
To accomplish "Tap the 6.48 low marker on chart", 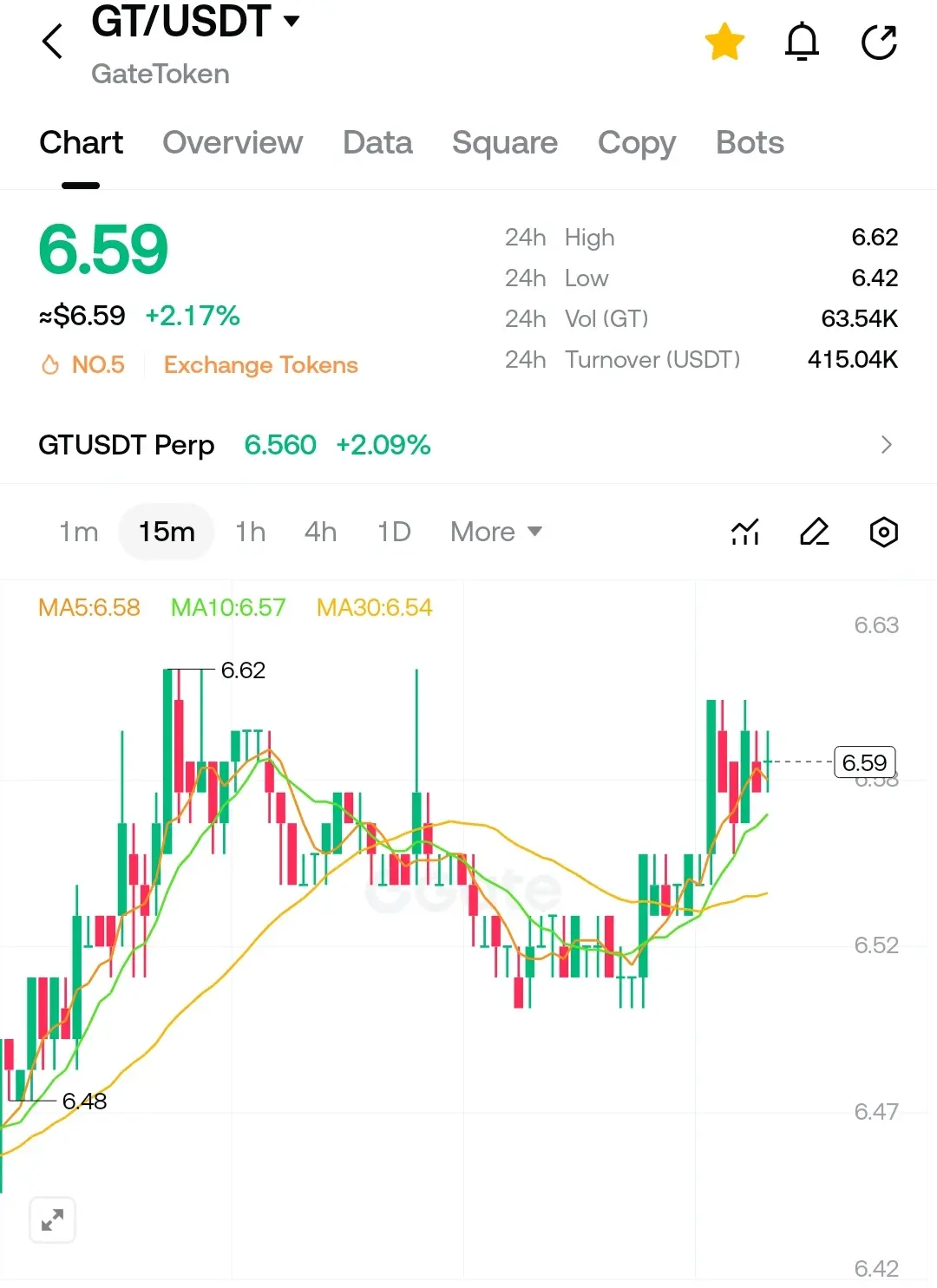I will (84, 1101).
